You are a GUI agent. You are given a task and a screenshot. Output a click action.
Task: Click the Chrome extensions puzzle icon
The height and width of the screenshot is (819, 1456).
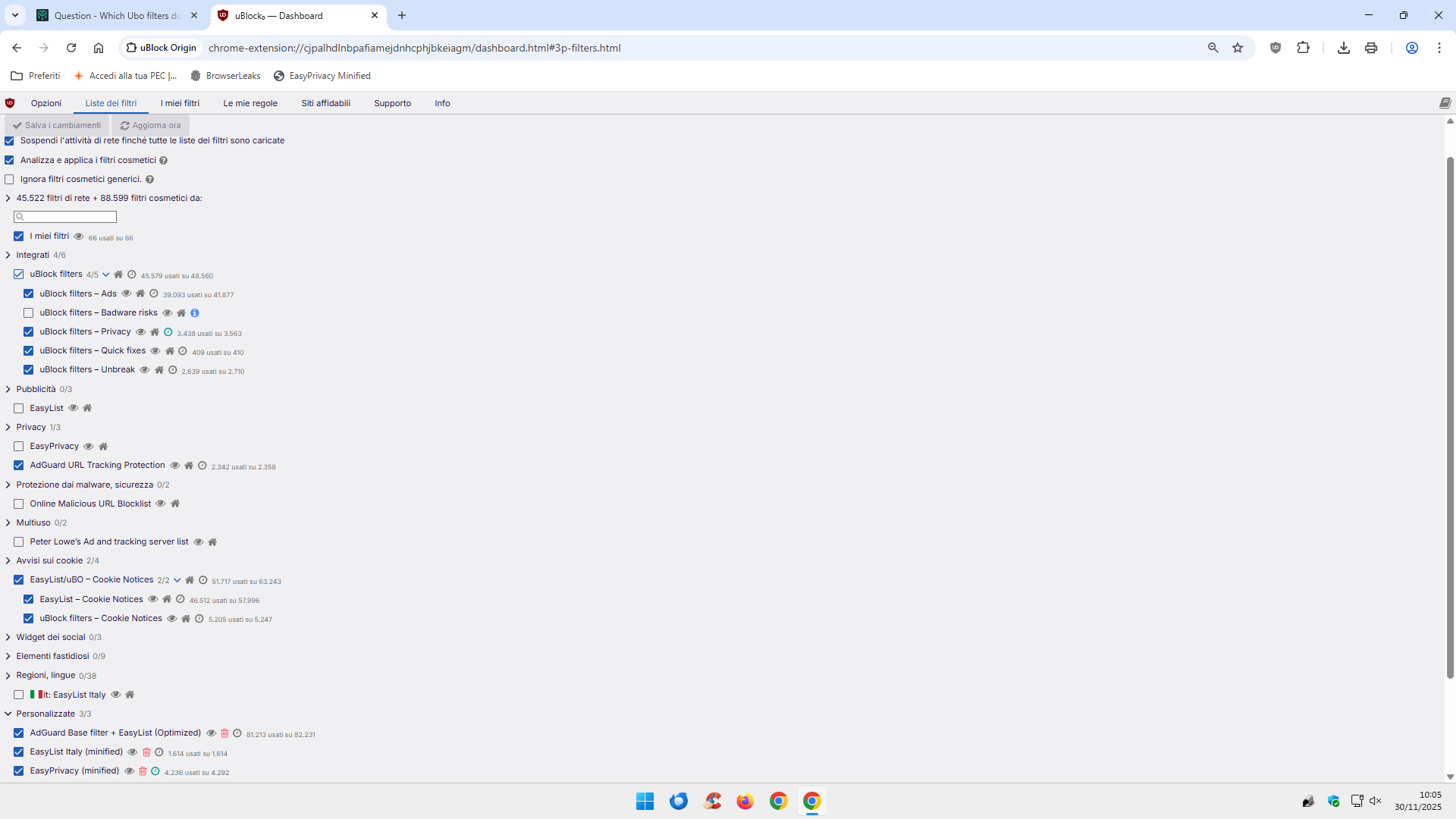(x=1303, y=48)
